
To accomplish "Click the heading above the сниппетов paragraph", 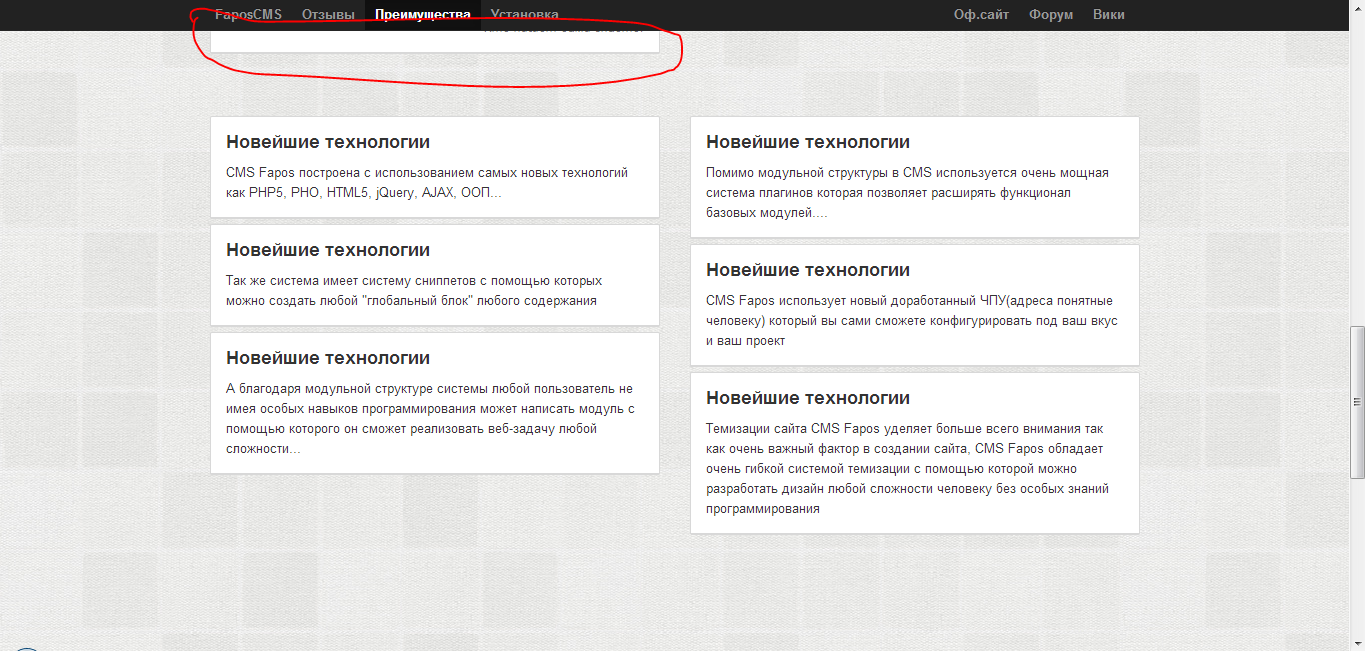I will (328, 250).
